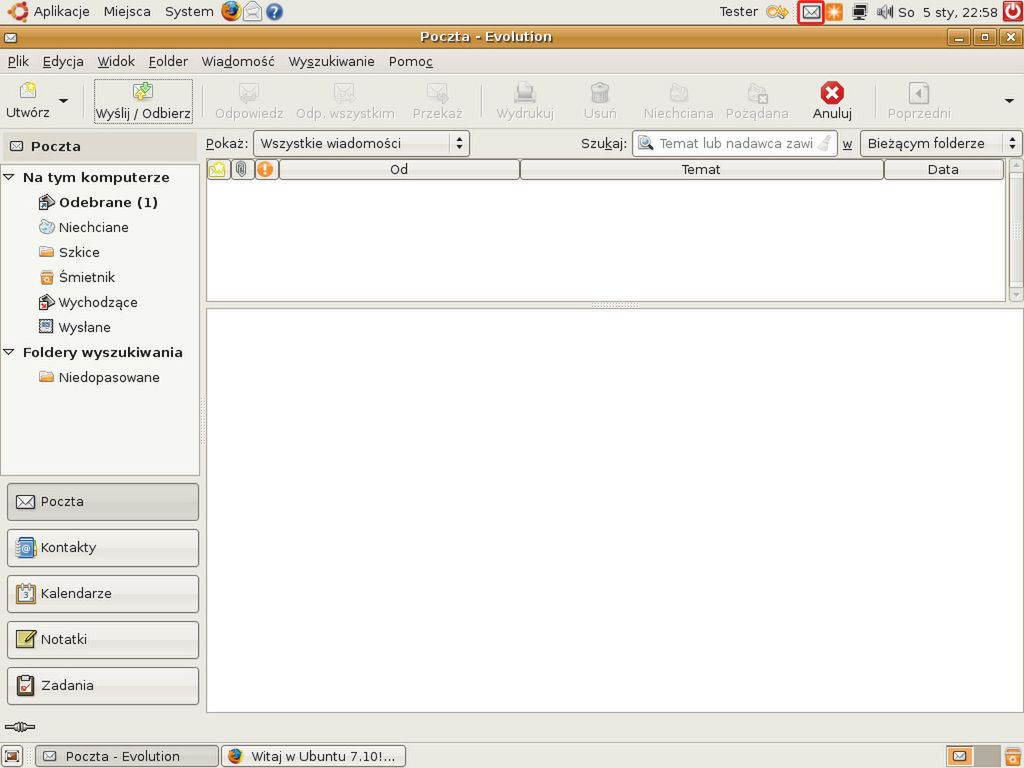Image resolution: width=1024 pixels, height=768 pixels.
Task: Toggle online/offline connection icon
Action: coord(20,727)
